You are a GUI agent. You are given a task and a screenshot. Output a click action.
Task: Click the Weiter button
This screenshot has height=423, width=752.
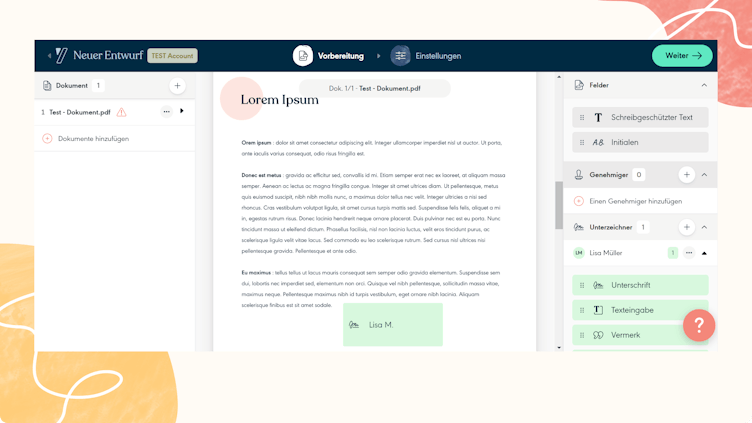682,56
